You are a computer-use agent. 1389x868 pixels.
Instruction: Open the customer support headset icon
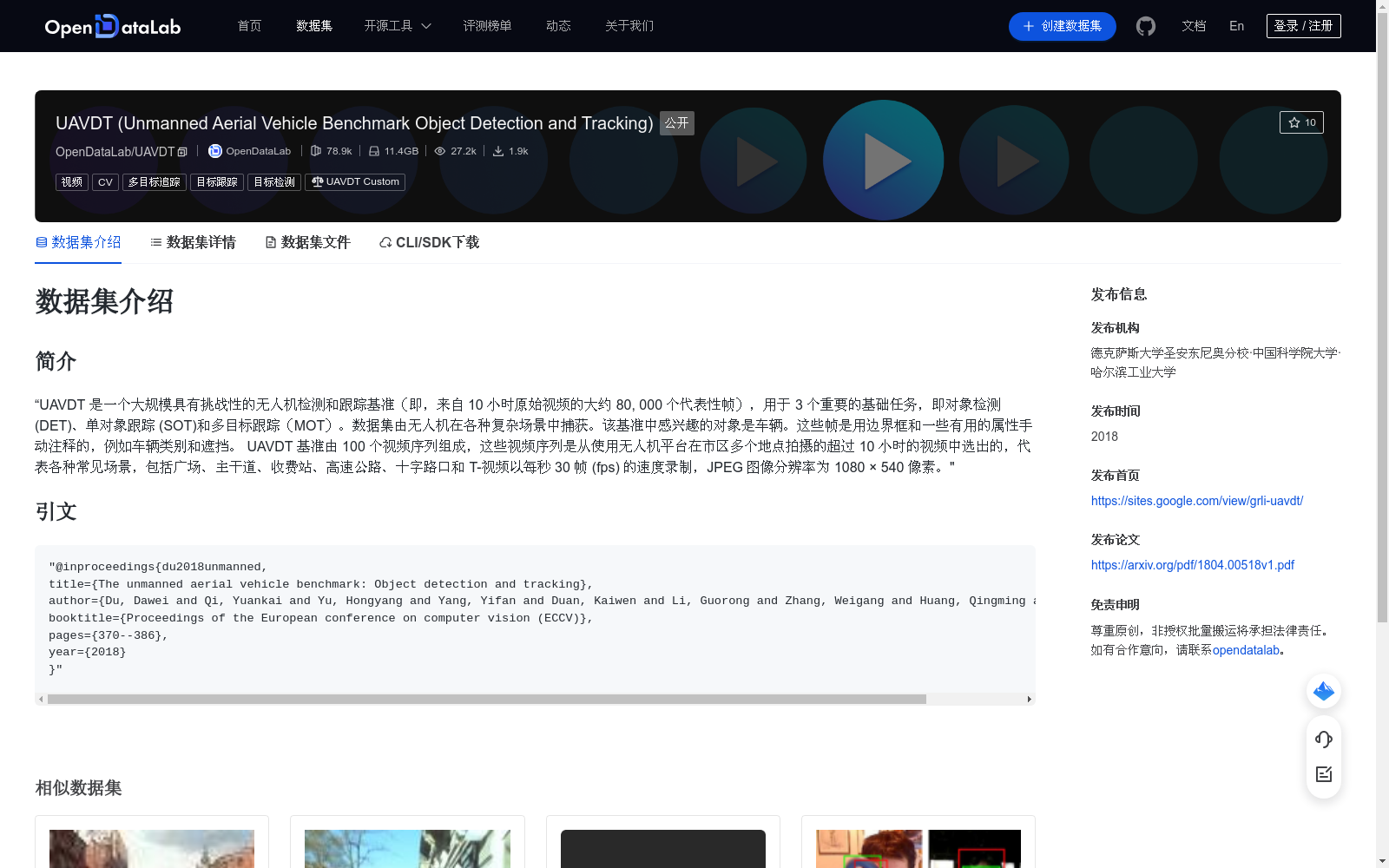(x=1324, y=740)
